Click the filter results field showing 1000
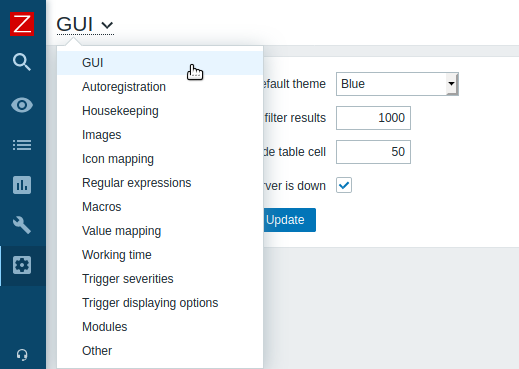519x369 pixels. tap(373, 118)
